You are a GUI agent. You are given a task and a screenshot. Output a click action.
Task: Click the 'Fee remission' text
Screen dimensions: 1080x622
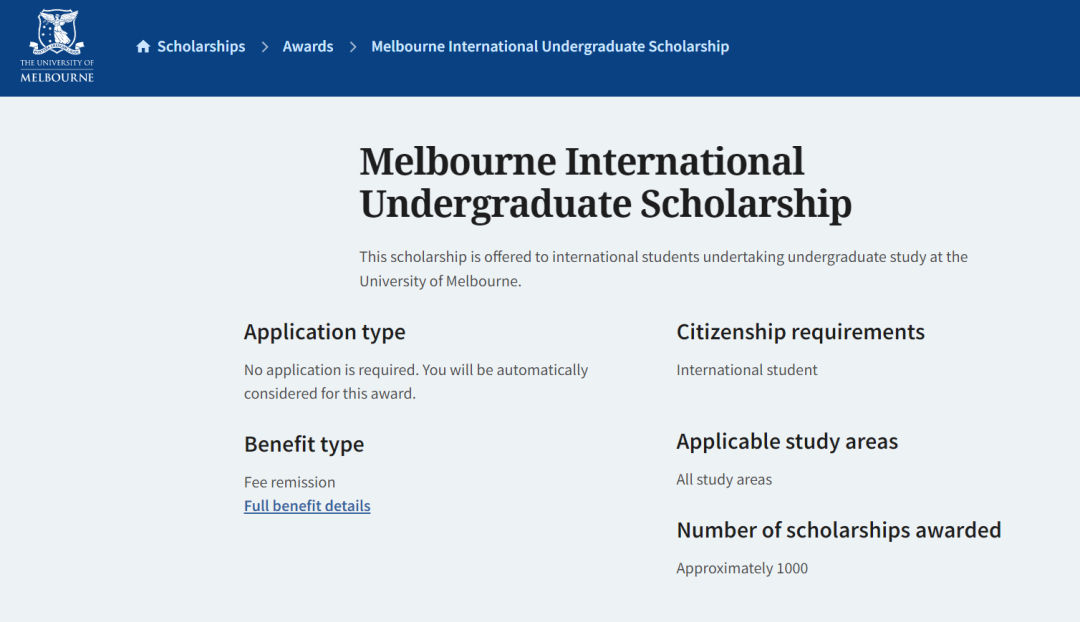(290, 482)
